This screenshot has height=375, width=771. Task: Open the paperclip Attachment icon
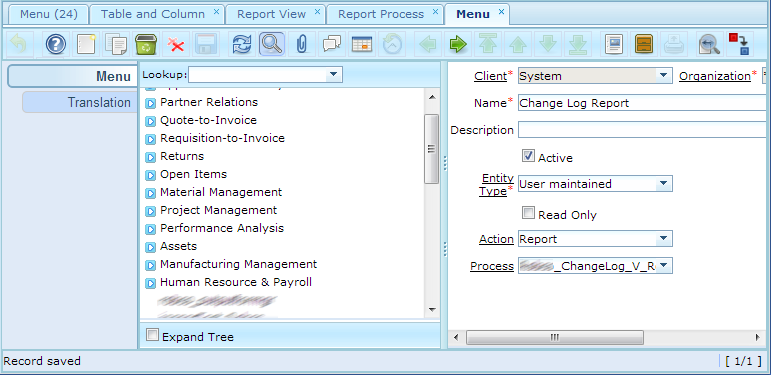[301, 45]
